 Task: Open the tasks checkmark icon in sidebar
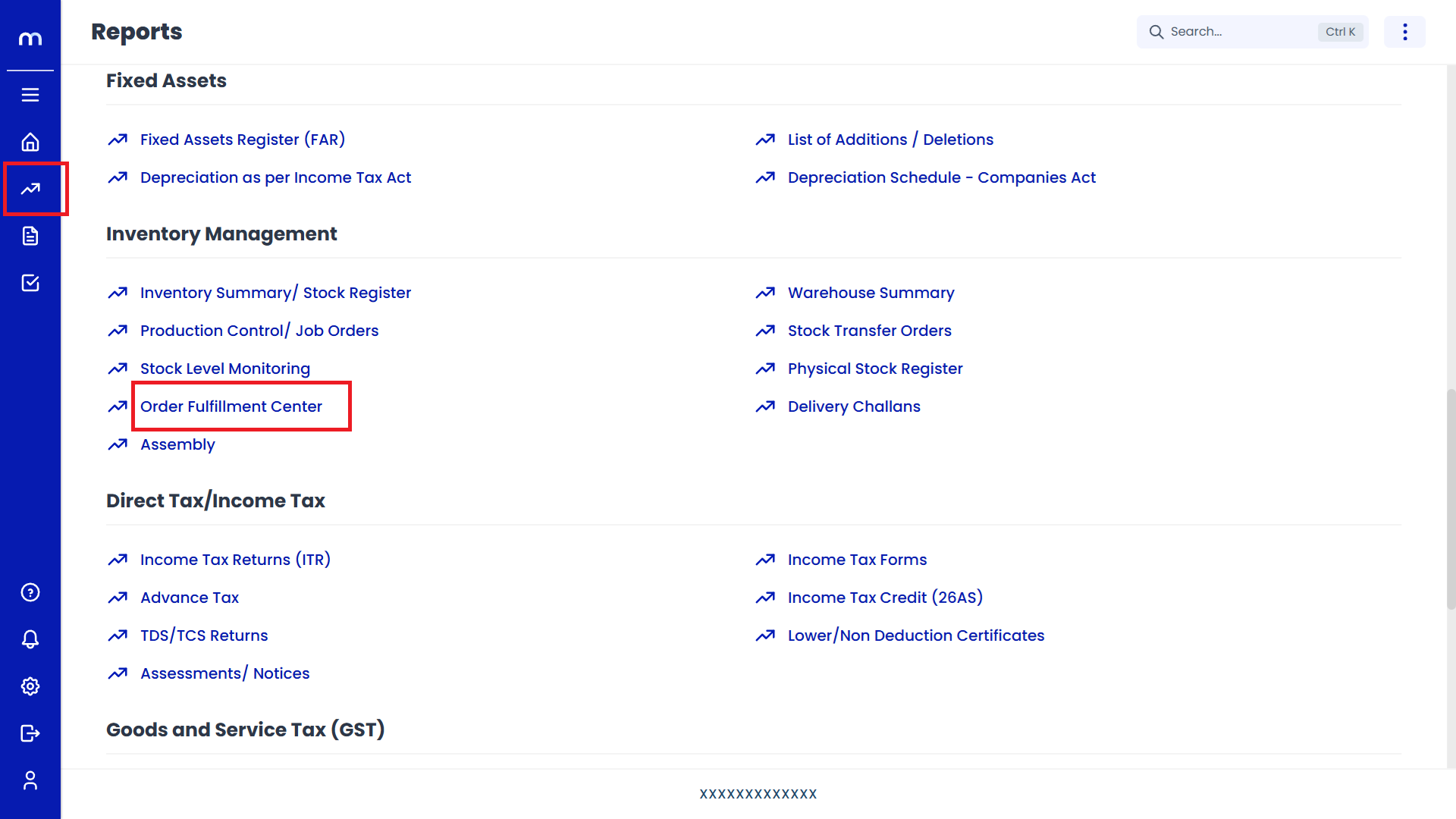tap(30, 283)
